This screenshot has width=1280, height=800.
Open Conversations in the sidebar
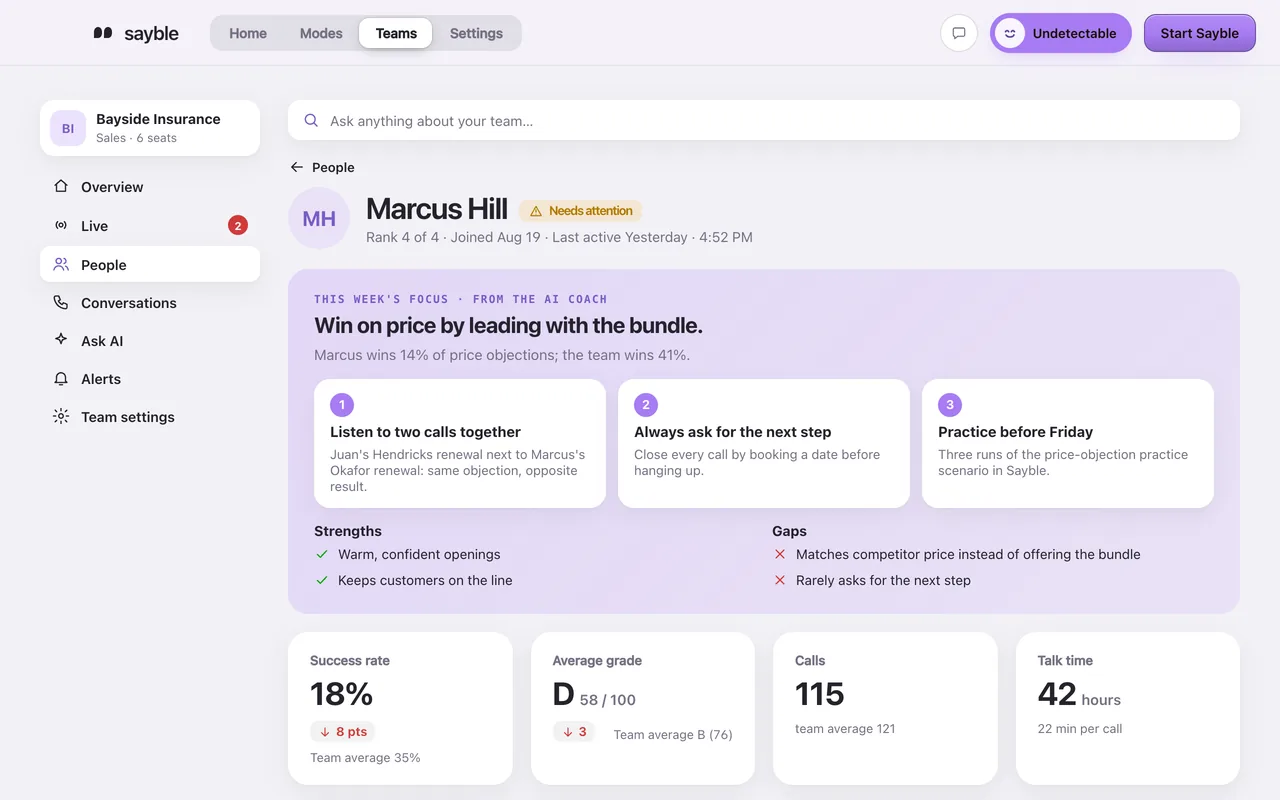pos(150,303)
